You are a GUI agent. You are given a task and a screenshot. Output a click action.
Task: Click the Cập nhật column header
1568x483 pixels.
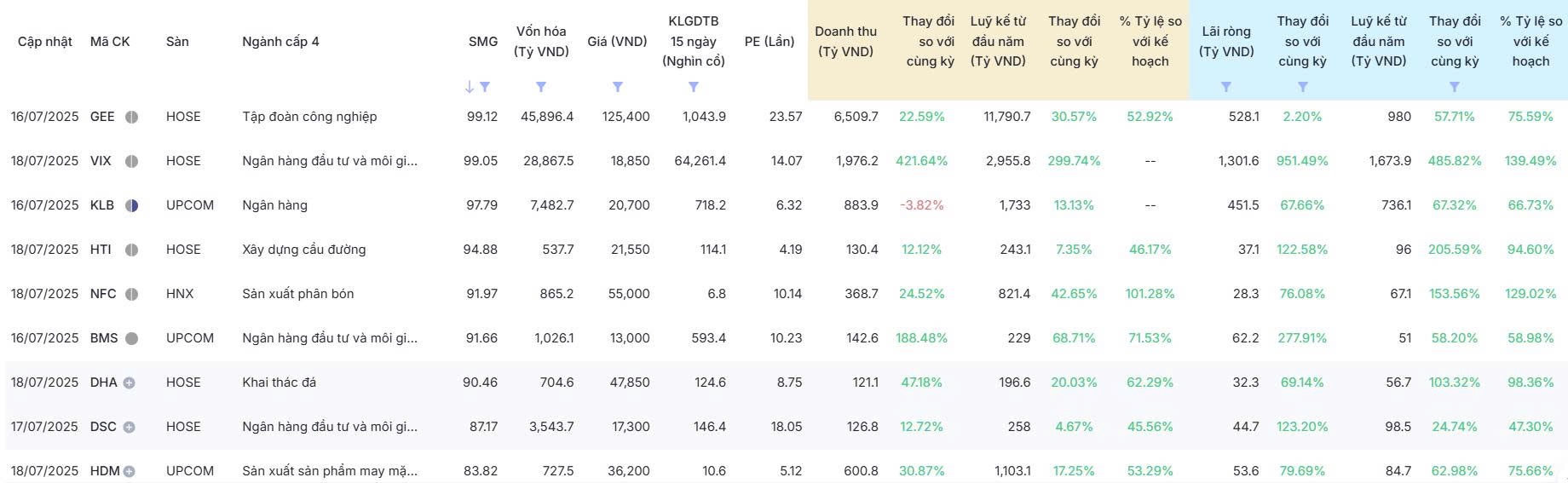click(x=45, y=42)
